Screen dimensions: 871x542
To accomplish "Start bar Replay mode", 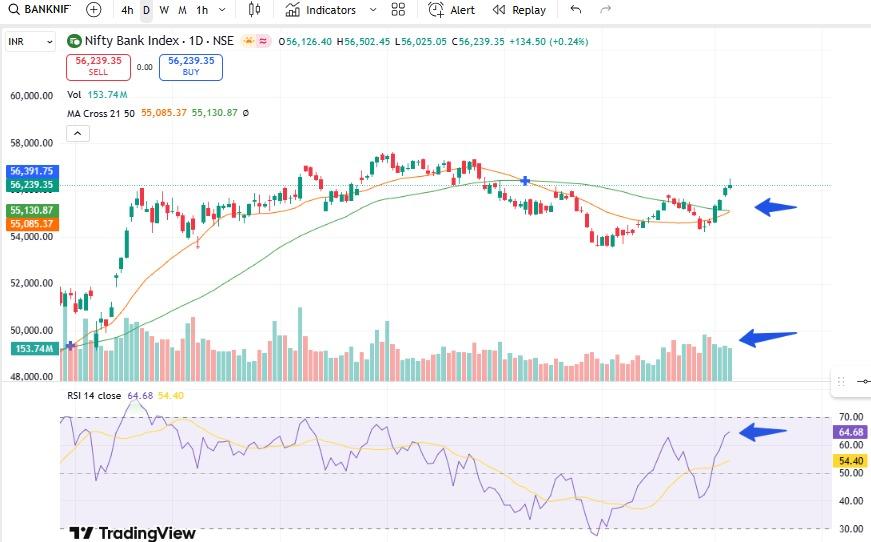I will 519,10.
